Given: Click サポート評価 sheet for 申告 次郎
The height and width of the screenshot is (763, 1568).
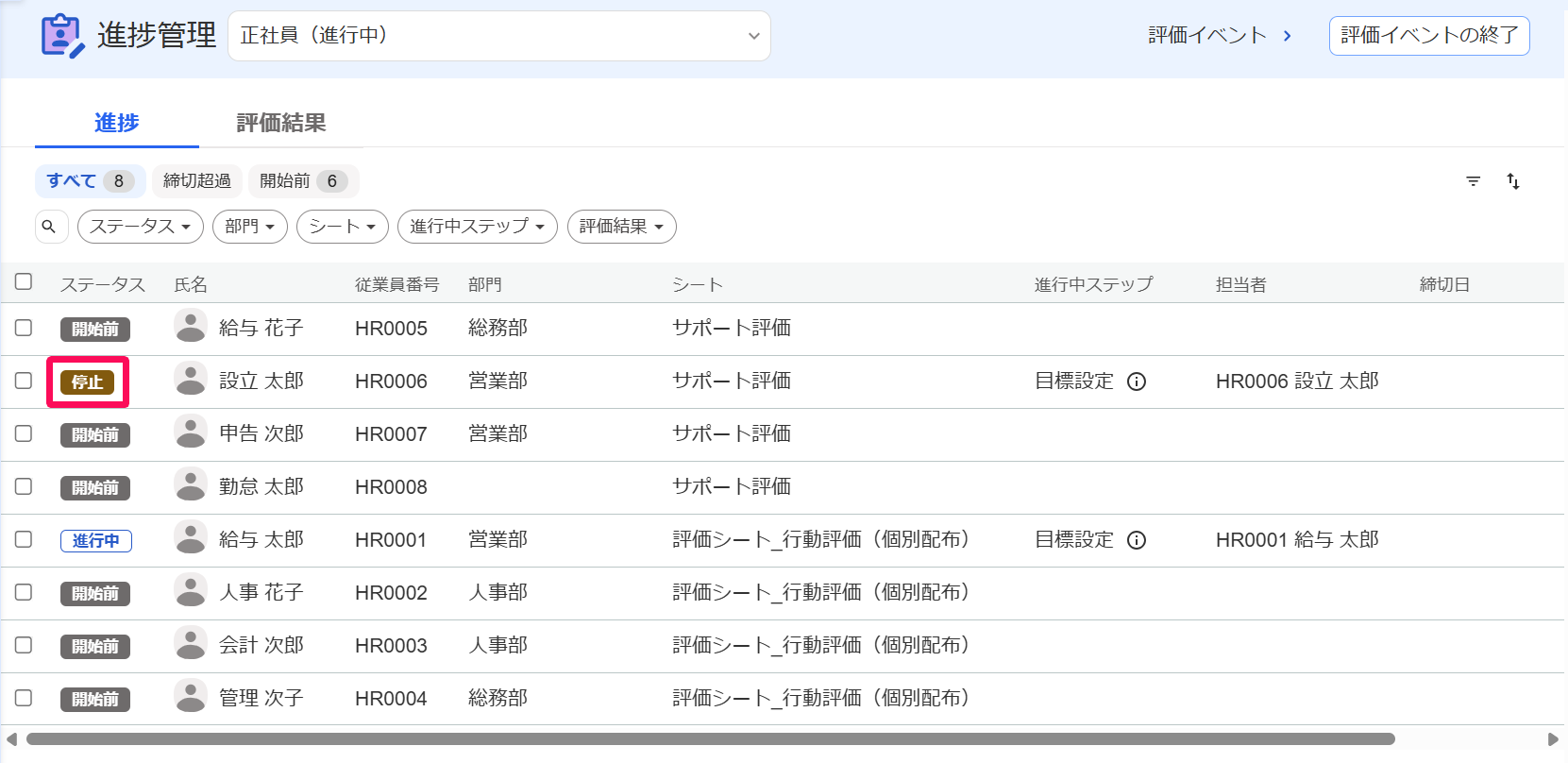Looking at the screenshot, I should pyautogui.click(x=732, y=433).
